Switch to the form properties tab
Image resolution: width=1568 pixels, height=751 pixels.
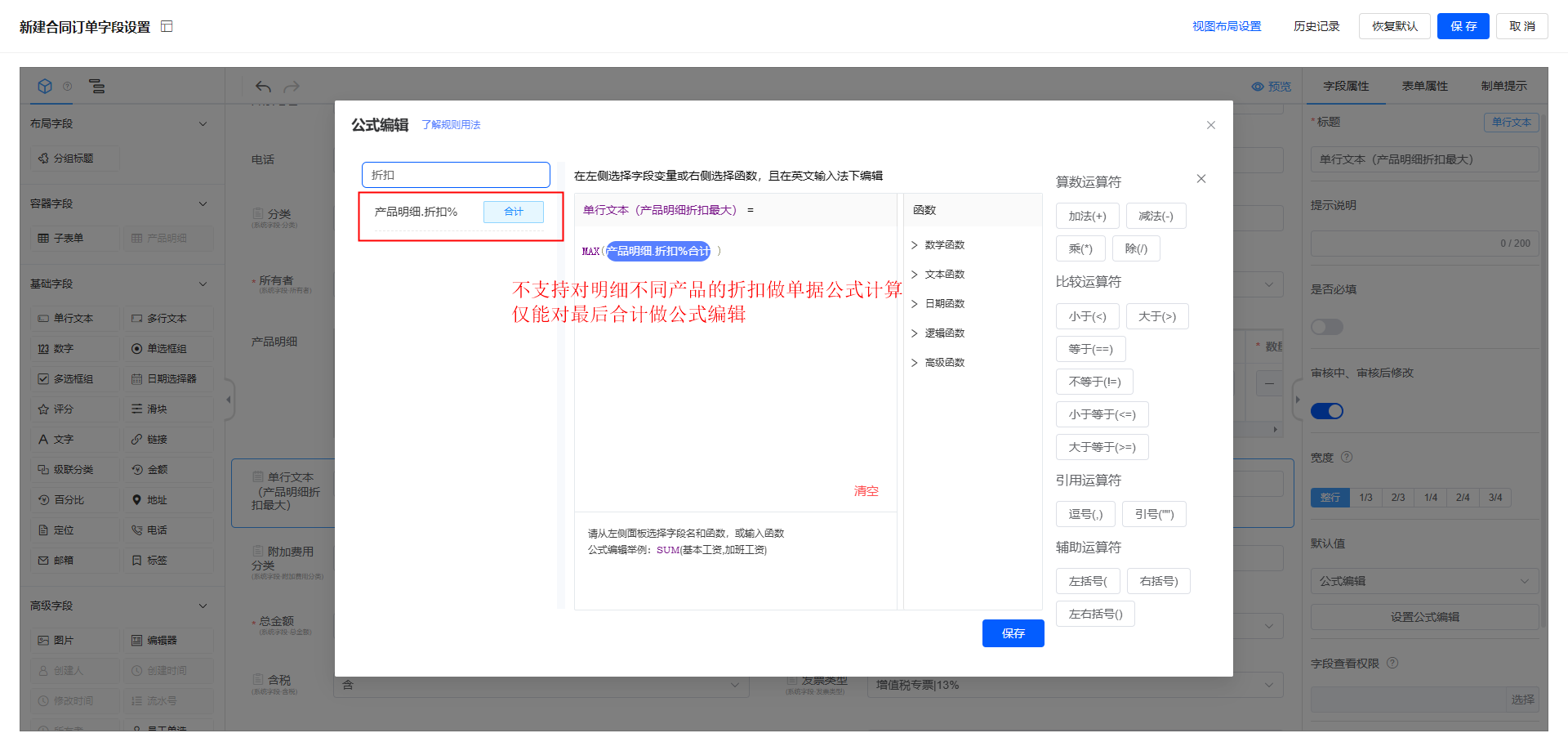(1424, 86)
